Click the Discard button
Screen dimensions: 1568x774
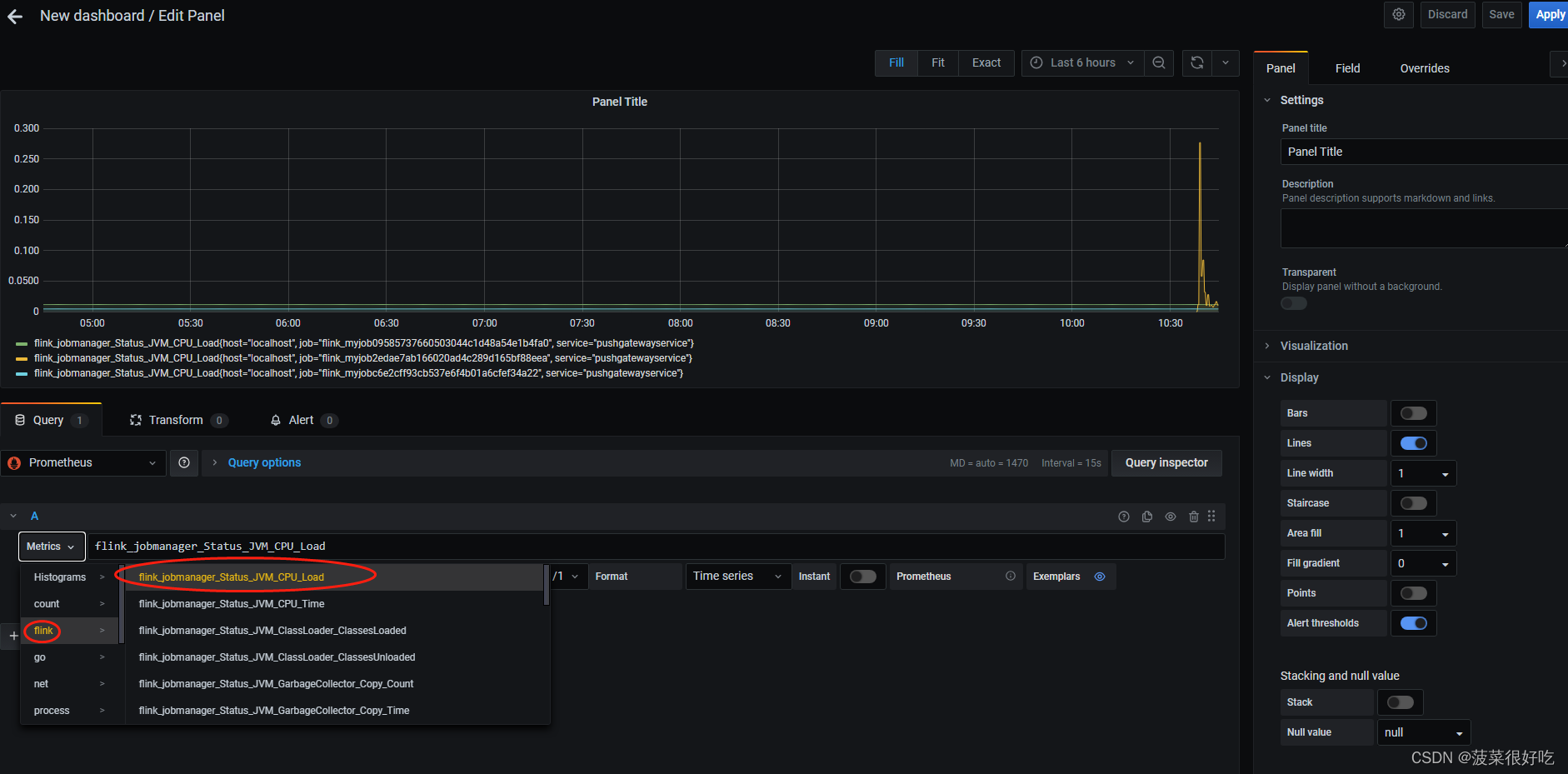click(x=1448, y=14)
